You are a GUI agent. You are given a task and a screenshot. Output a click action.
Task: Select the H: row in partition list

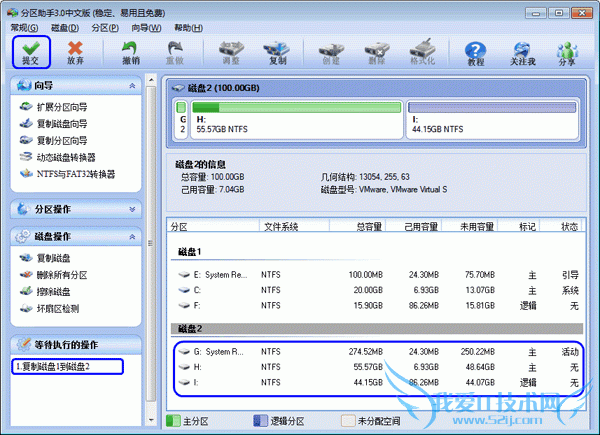(x=378, y=367)
